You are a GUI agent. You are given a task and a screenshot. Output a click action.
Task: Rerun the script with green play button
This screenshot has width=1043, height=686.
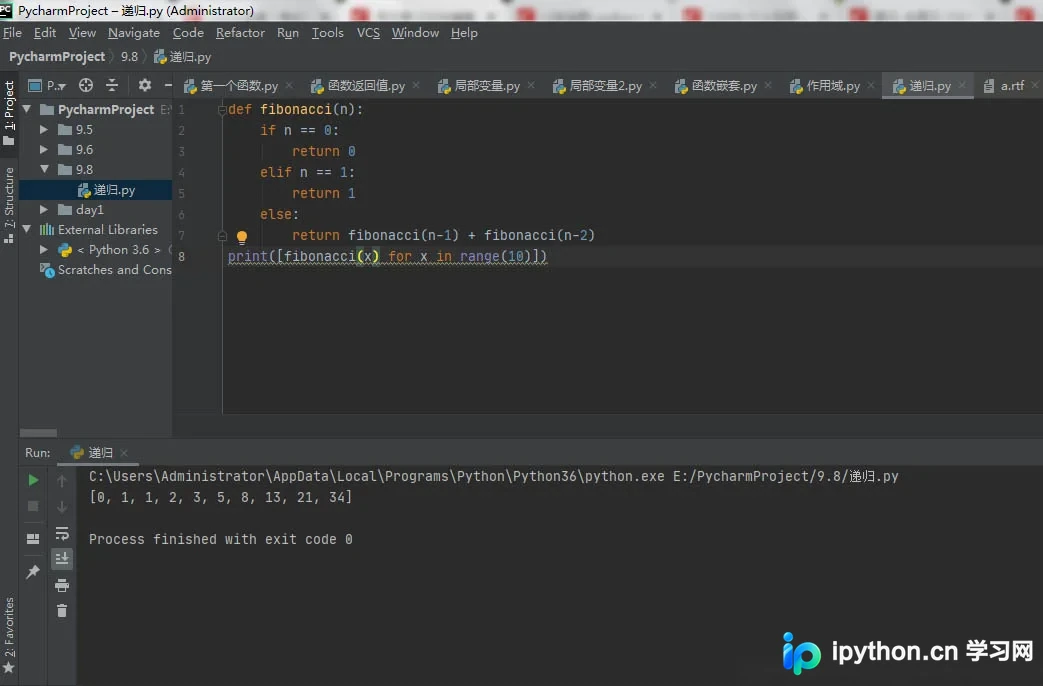point(33,480)
